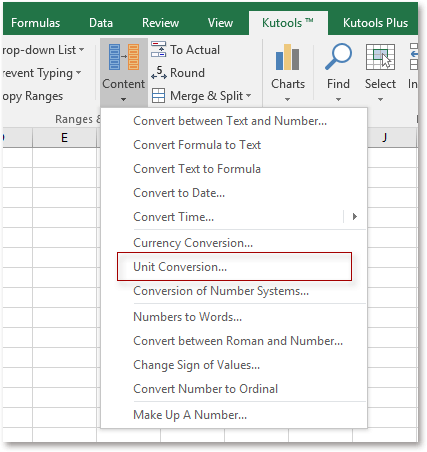Switch to the Kutools Plus tab

coord(375,23)
